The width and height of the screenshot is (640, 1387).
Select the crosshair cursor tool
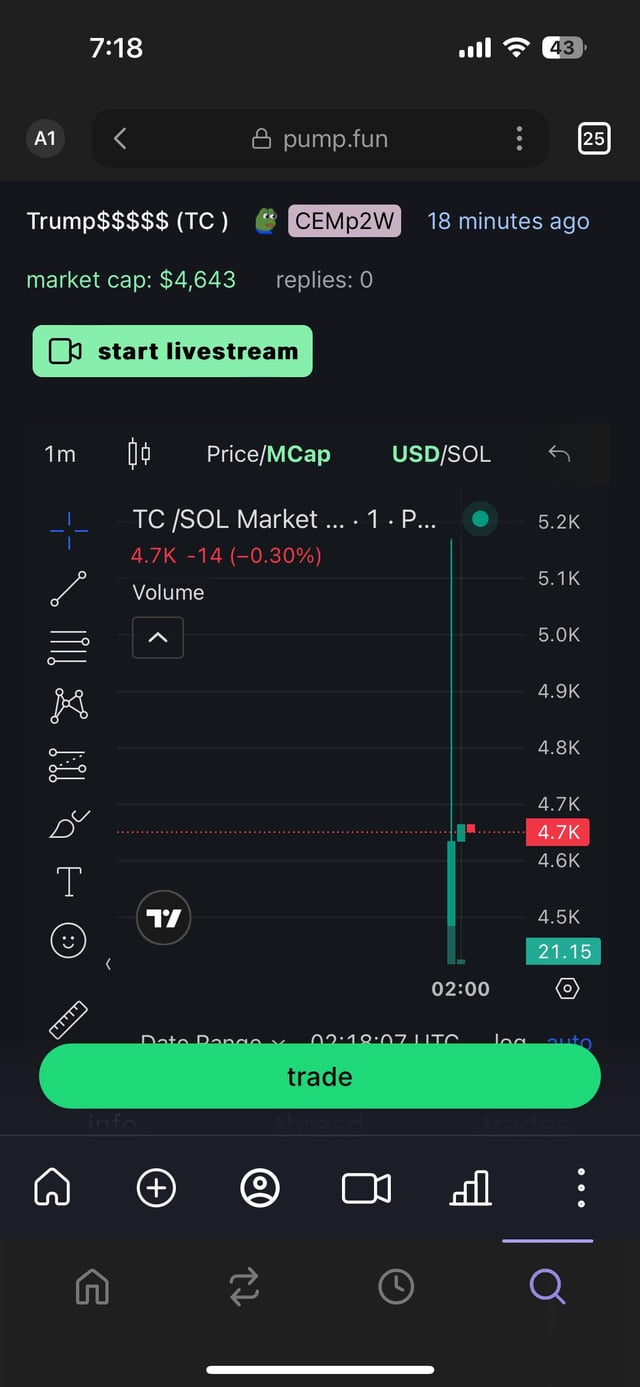coord(68,530)
